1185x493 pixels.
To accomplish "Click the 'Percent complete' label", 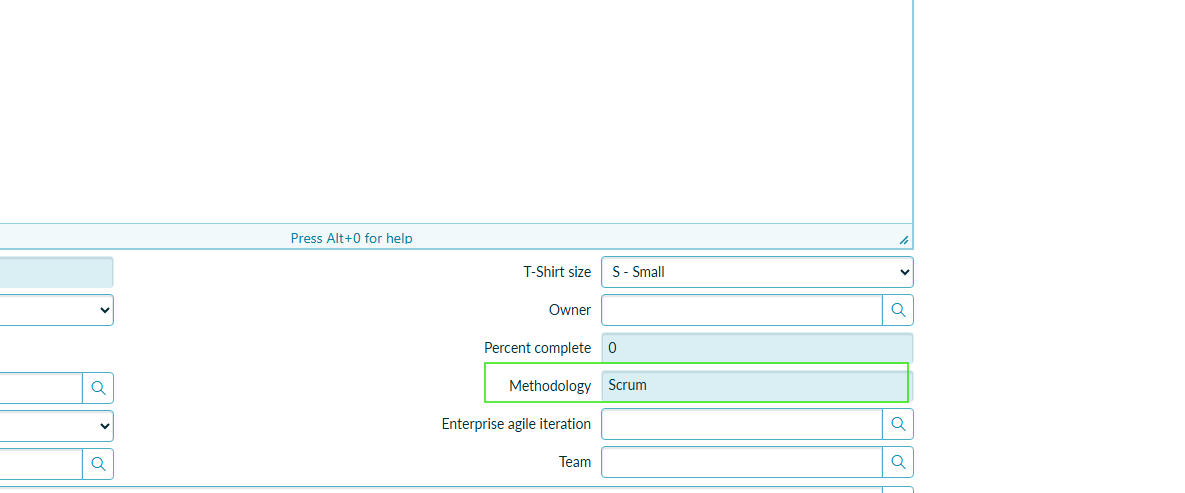I will 537,348.
